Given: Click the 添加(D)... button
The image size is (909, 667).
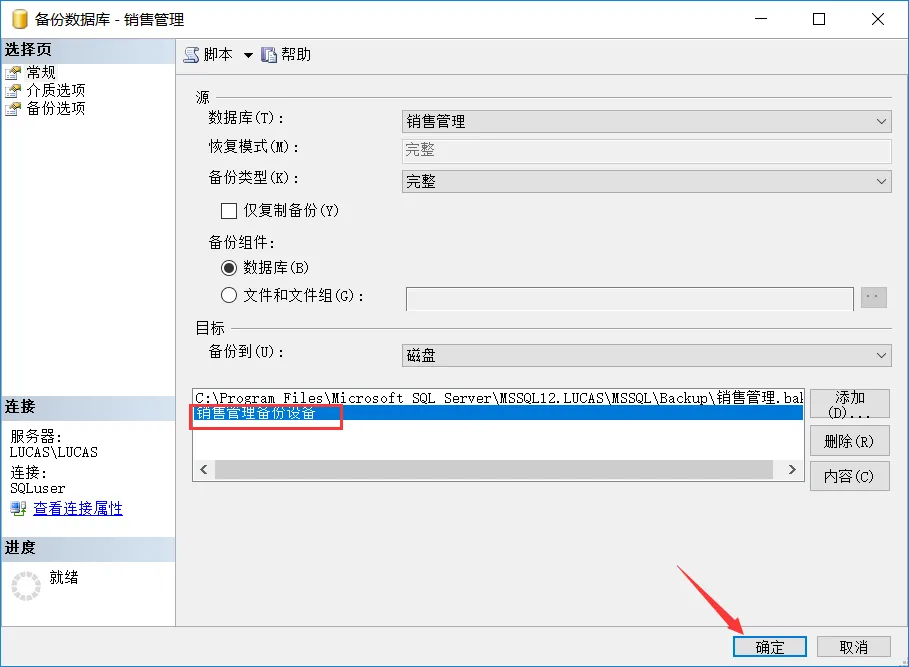Looking at the screenshot, I should click(849, 403).
